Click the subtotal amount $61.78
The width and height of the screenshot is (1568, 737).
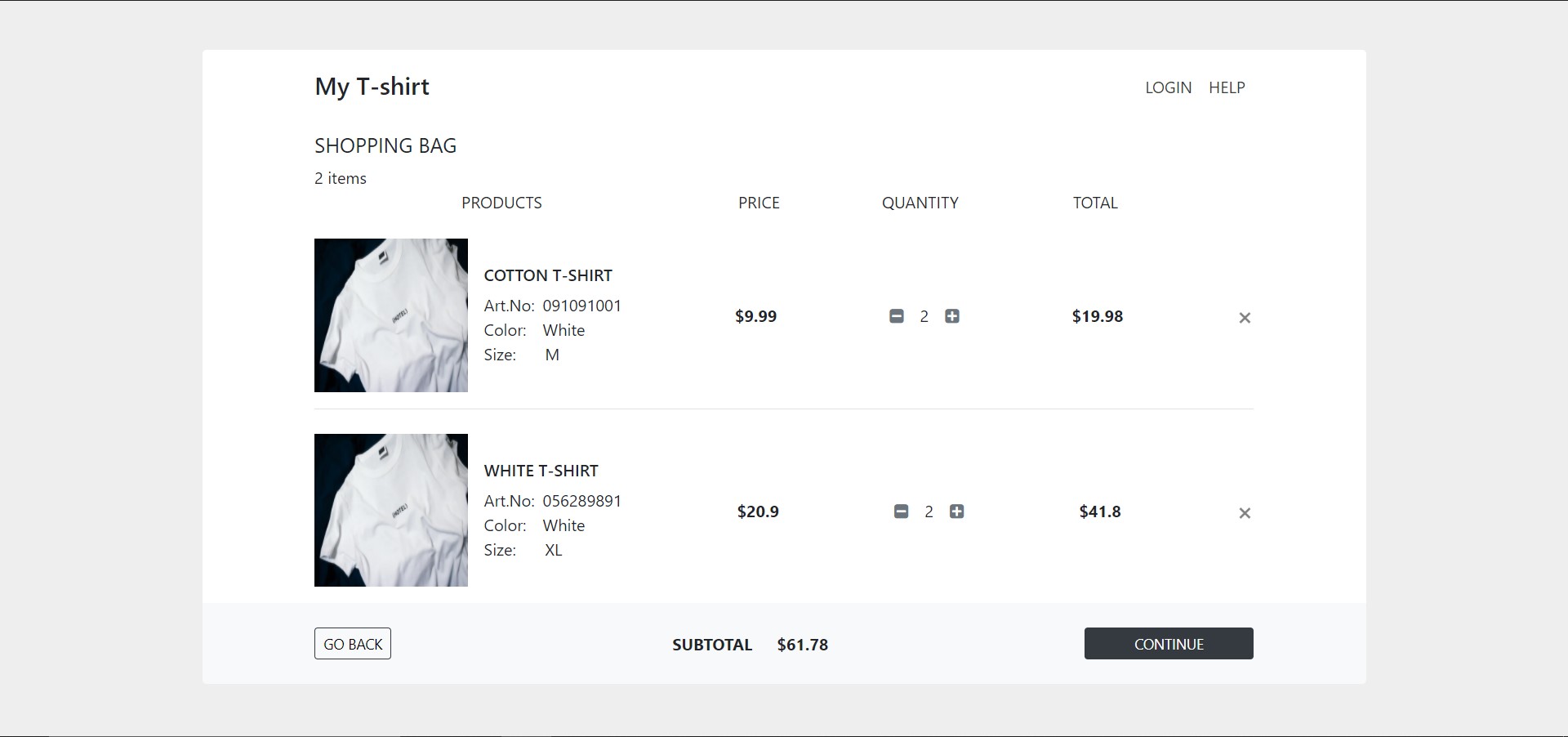(x=803, y=644)
